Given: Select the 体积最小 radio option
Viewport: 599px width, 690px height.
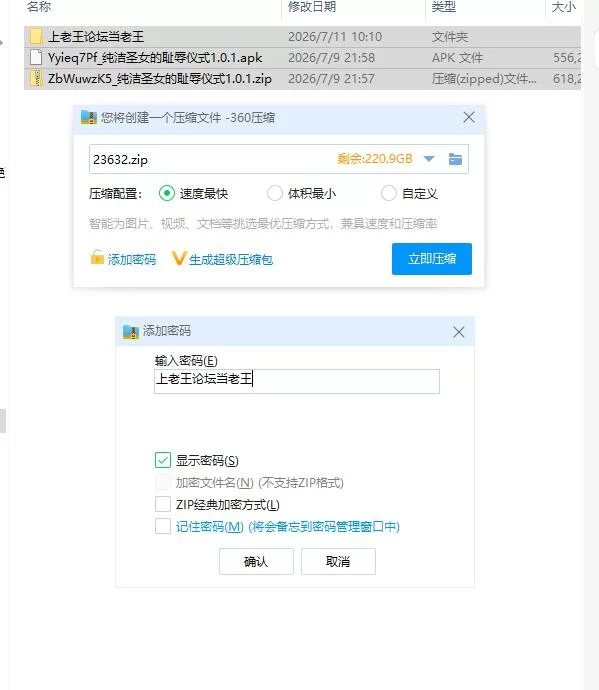Looking at the screenshot, I should (x=275, y=193).
